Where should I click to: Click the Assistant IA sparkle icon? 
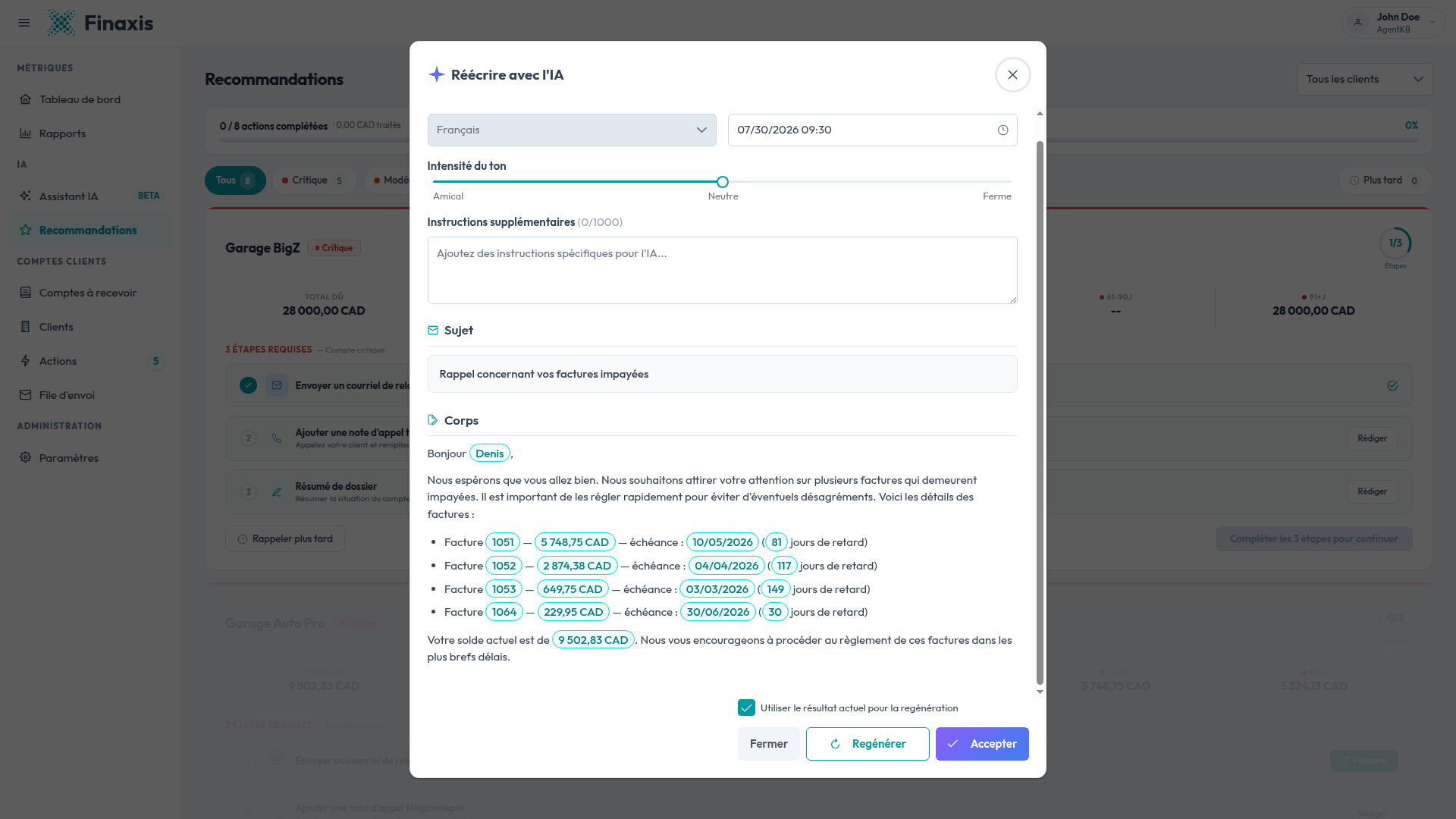click(25, 196)
